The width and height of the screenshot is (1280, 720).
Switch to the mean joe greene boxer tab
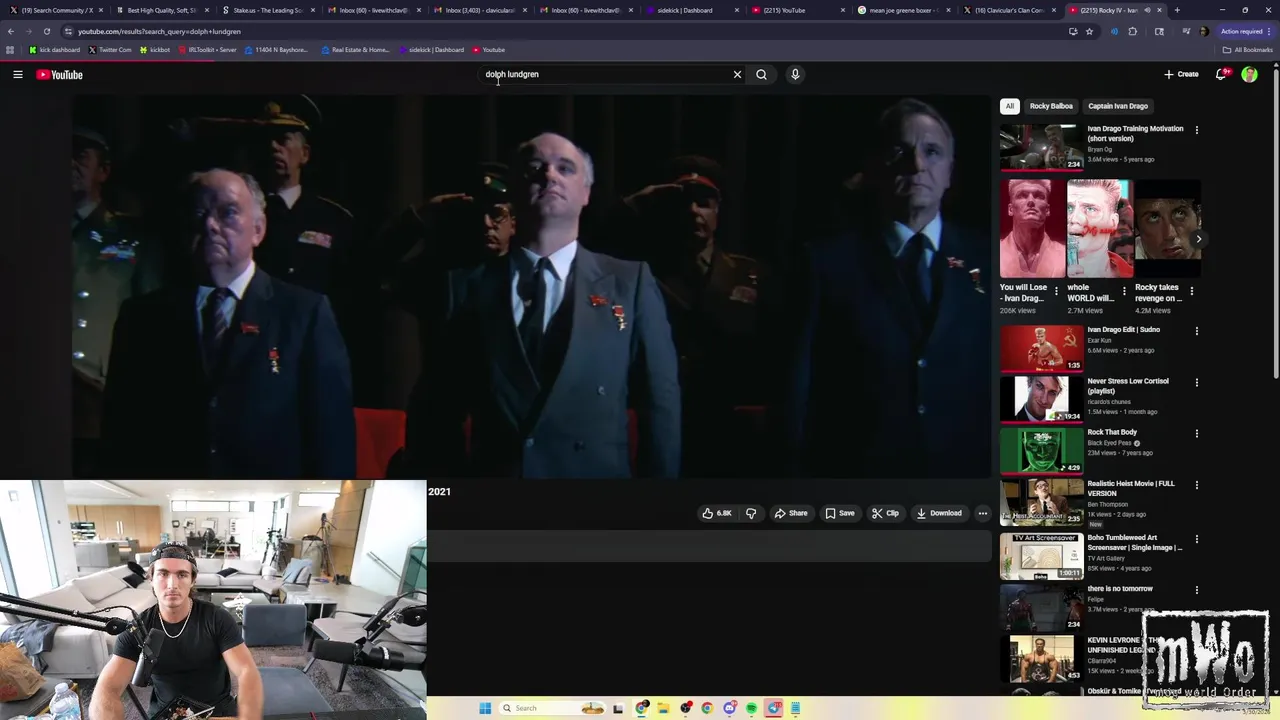(905, 10)
